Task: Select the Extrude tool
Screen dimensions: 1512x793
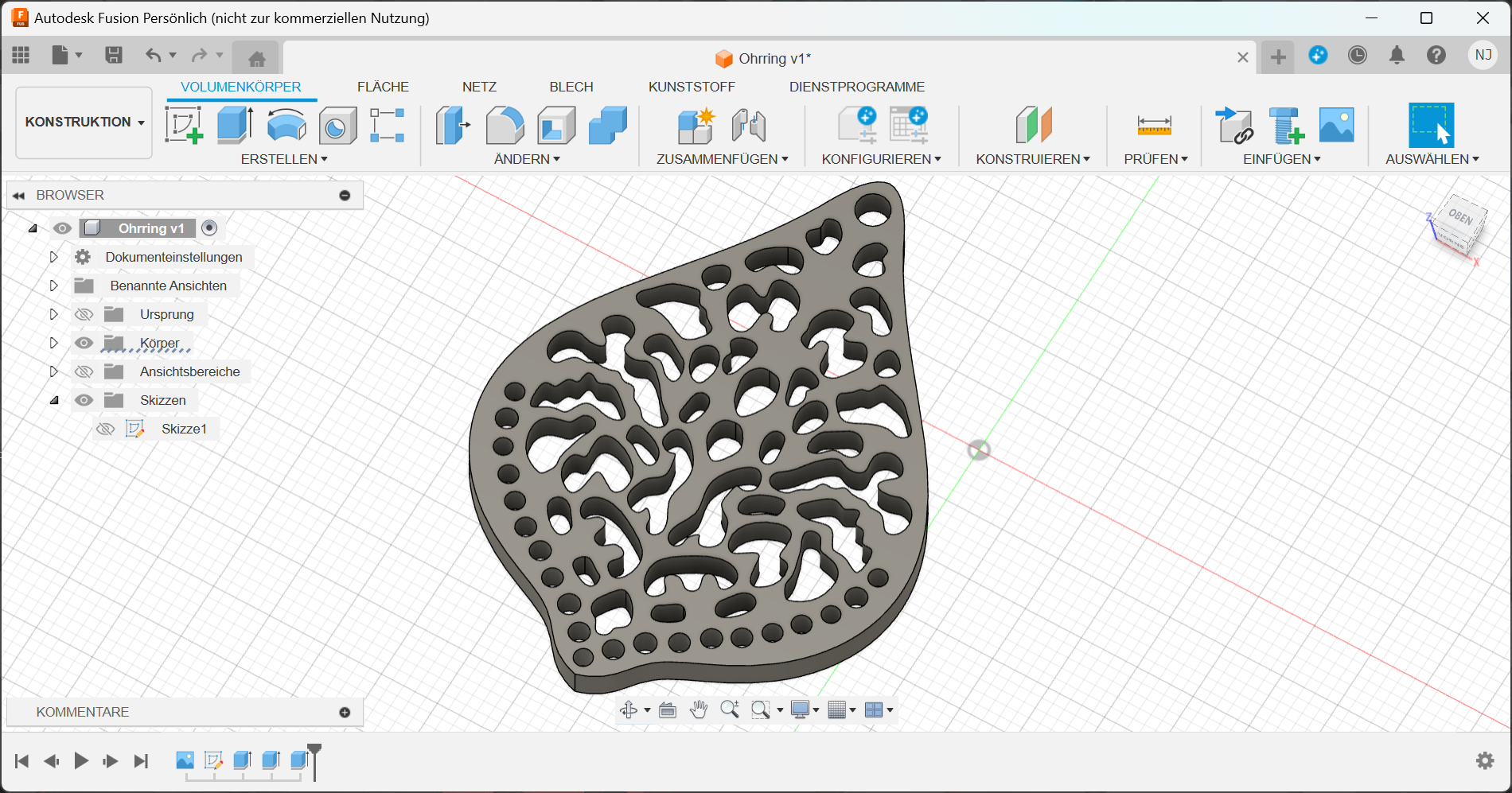Action: (235, 125)
